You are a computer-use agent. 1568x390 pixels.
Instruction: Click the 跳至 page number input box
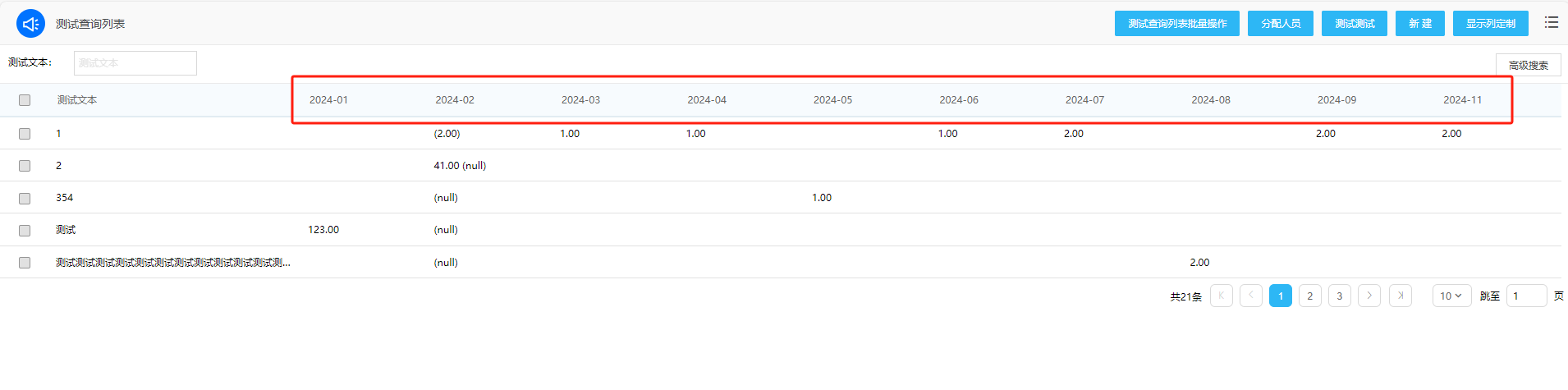tap(1525, 296)
